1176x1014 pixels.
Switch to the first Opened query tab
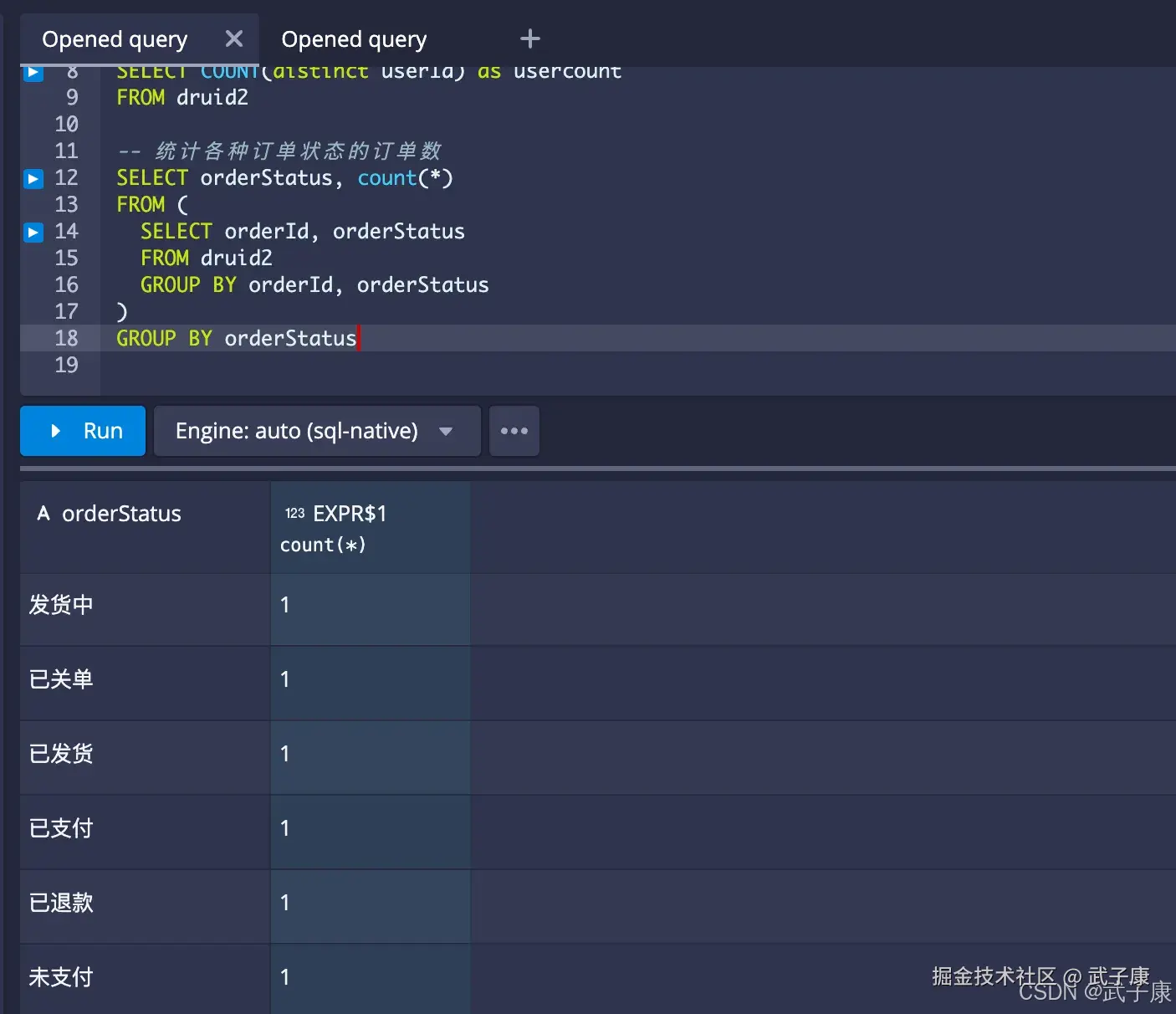[x=115, y=39]
